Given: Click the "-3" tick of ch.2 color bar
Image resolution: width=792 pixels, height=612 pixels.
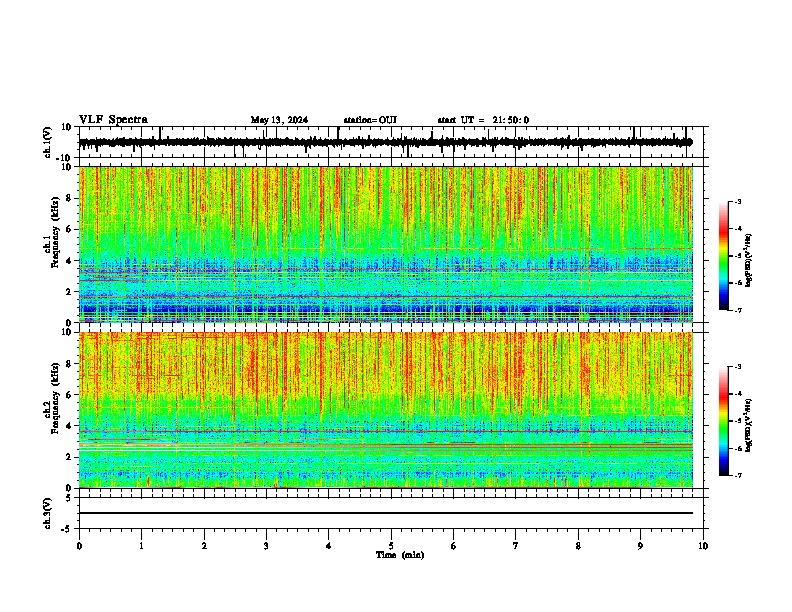Looking at the screenshot, I should (737, 367).
